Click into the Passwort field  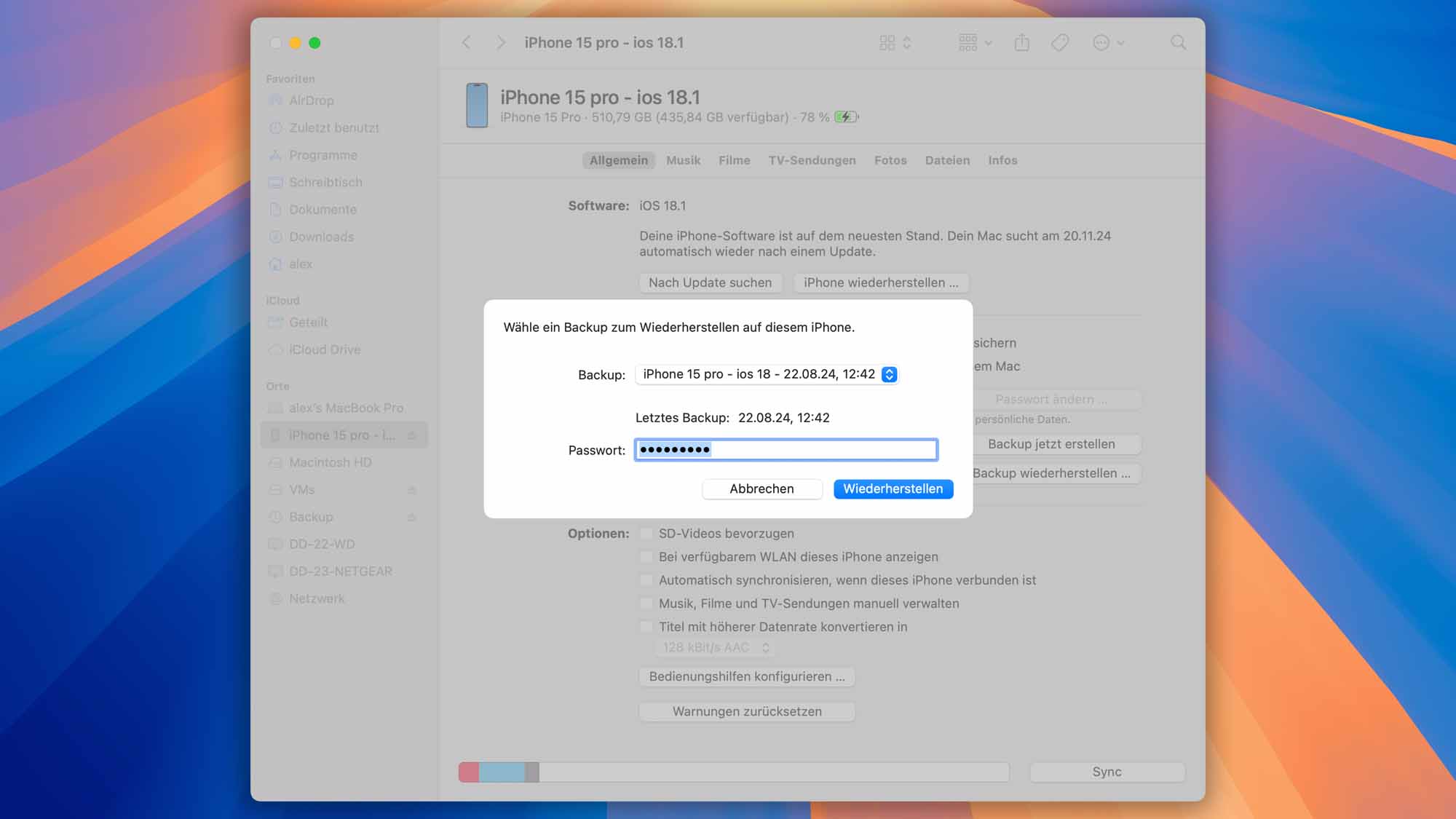tap(786, 450)
